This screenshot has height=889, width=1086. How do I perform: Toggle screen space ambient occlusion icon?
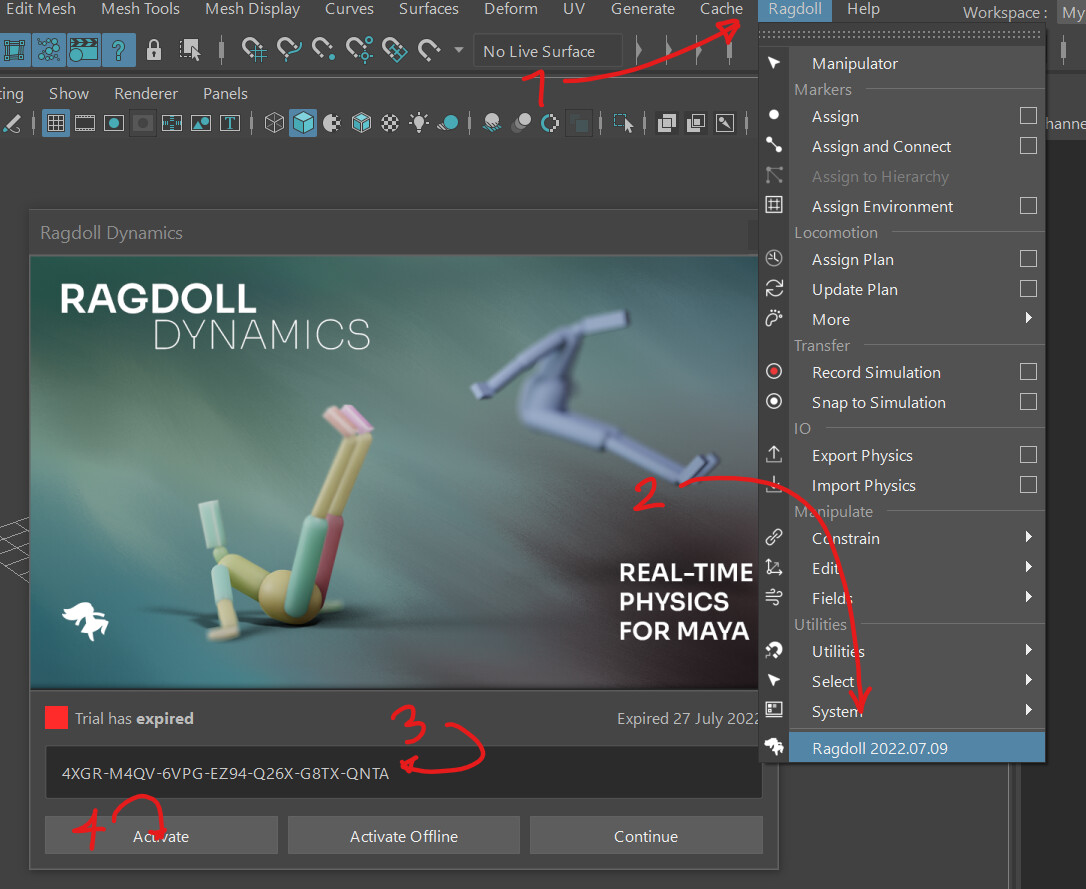492,123
